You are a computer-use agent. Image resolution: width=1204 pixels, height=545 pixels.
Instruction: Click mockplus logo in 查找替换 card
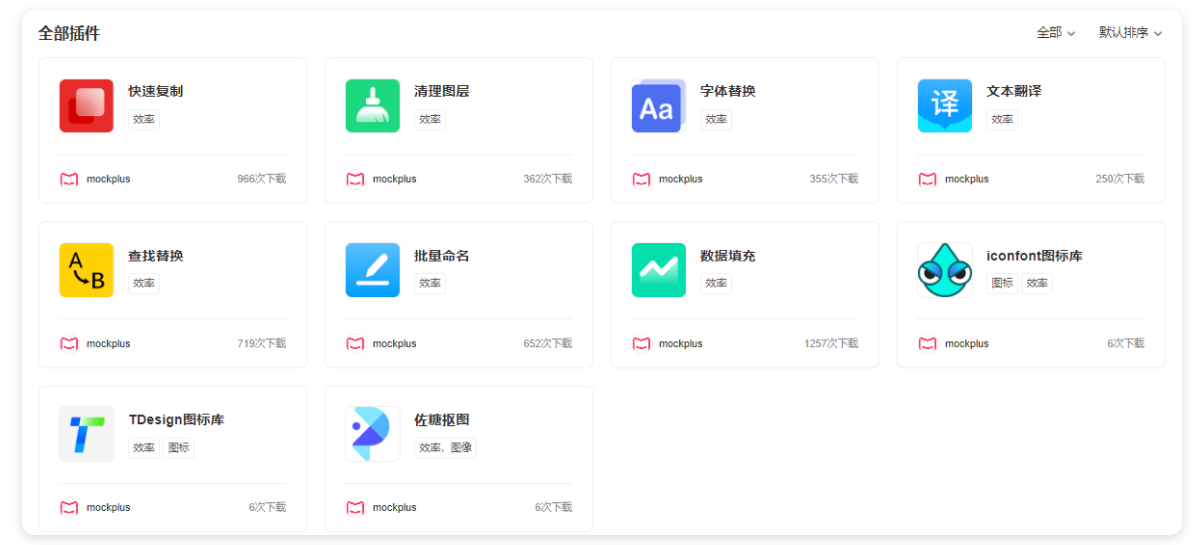[x=69, y=343]
